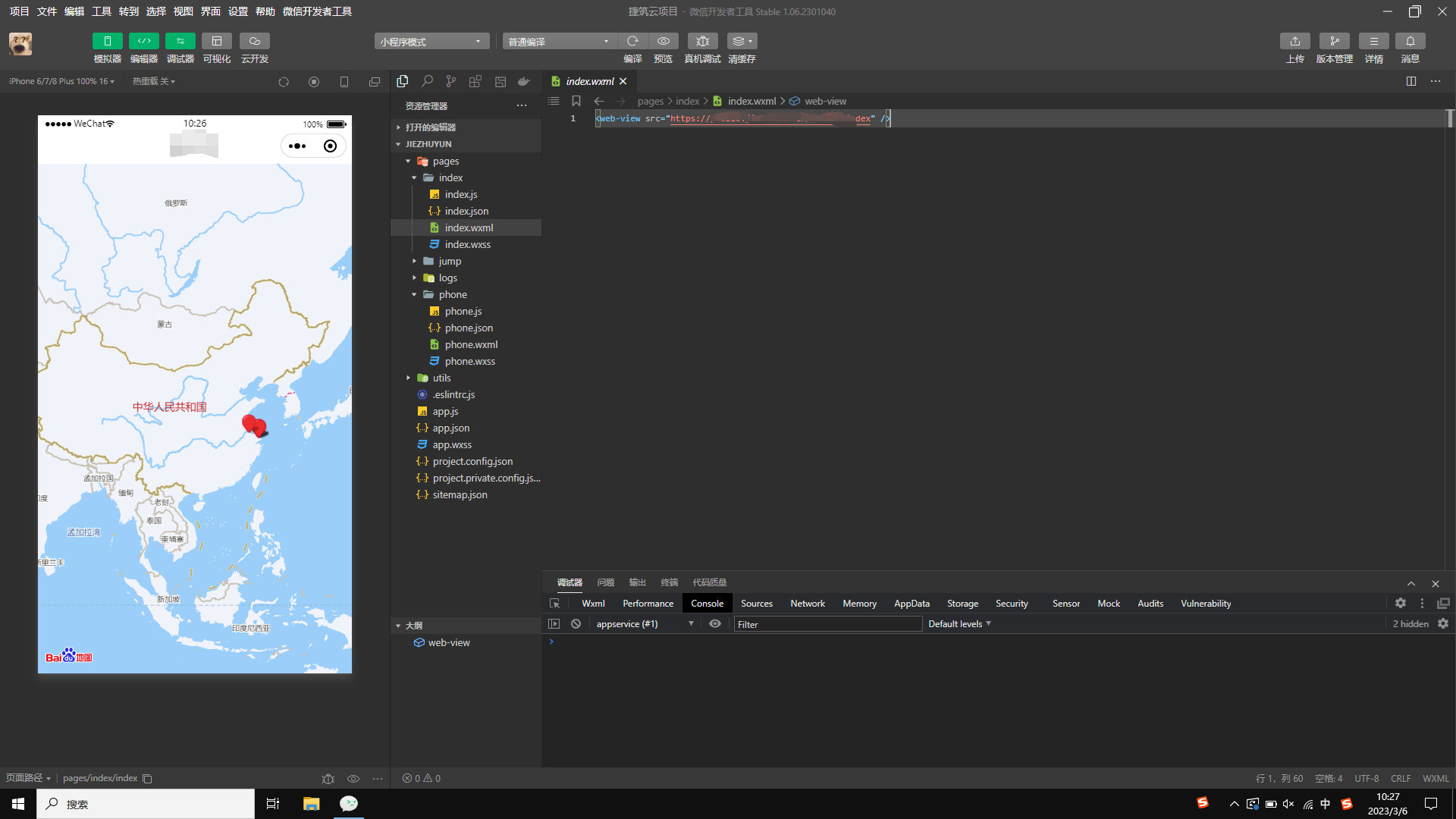Open DevTools settings gear icon
This screenshot has width=1456, height=819.
click(x=1400, y=604)
